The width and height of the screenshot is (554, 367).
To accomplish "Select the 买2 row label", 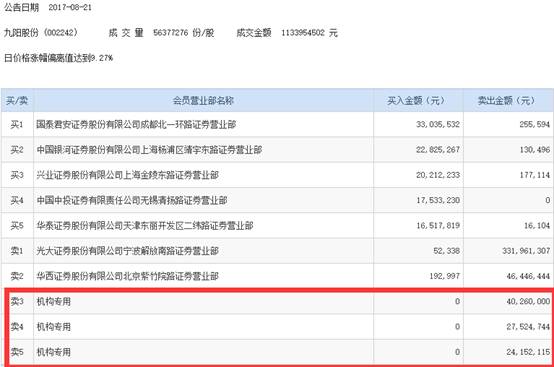I will (17, 150).
